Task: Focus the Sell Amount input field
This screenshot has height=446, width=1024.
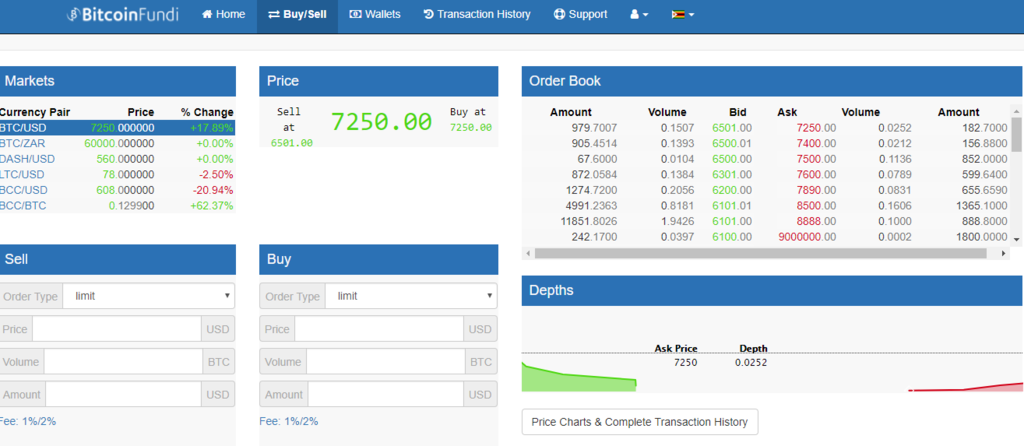Action: (x=123, y=394)
